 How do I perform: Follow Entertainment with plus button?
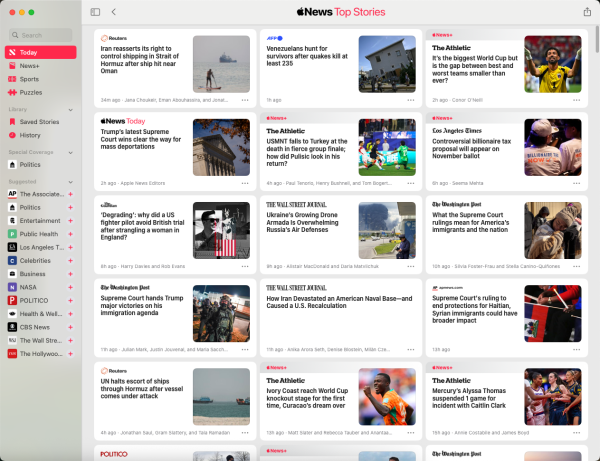70,221
